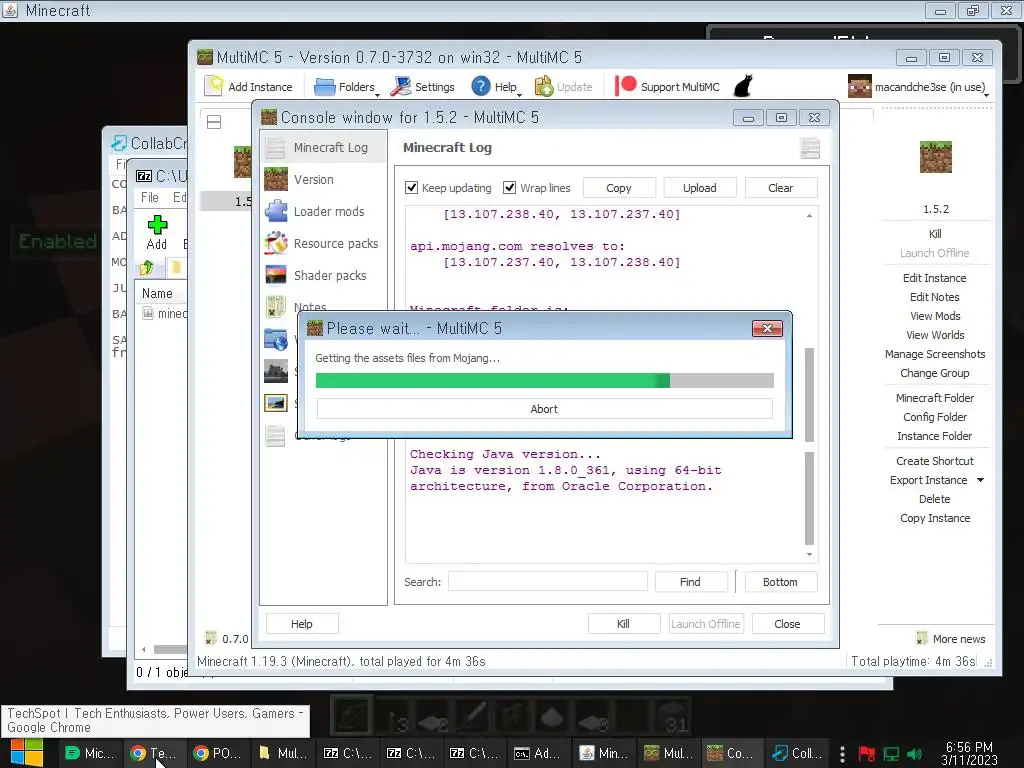
Task: Click the Bottom button
Action: [780, 582]
